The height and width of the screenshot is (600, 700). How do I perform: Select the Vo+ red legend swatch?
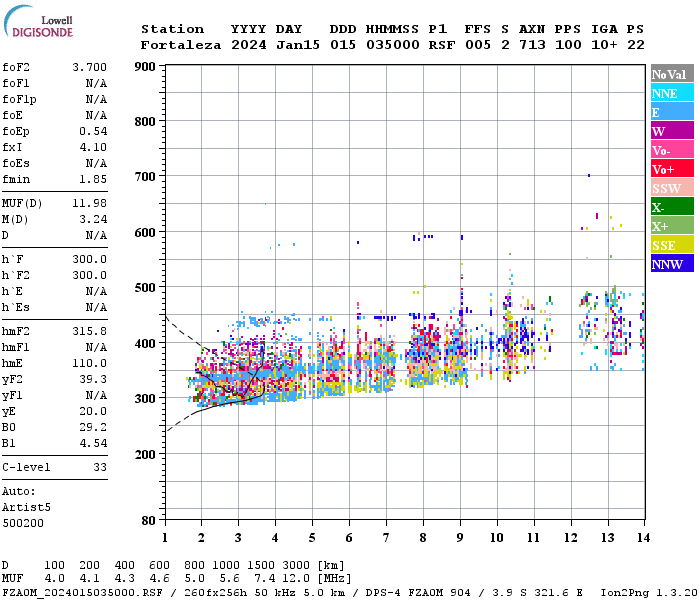pyautogui.click(x=672, y=169)
